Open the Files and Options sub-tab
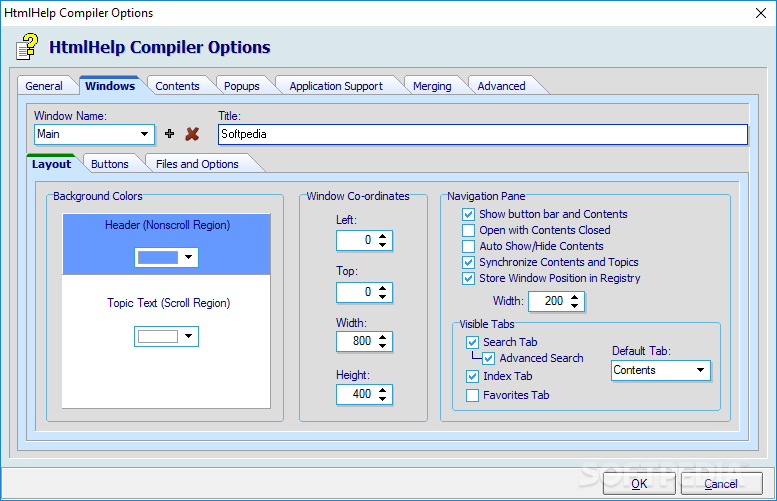This screenshot has height=501, width=777. [197, 164]
